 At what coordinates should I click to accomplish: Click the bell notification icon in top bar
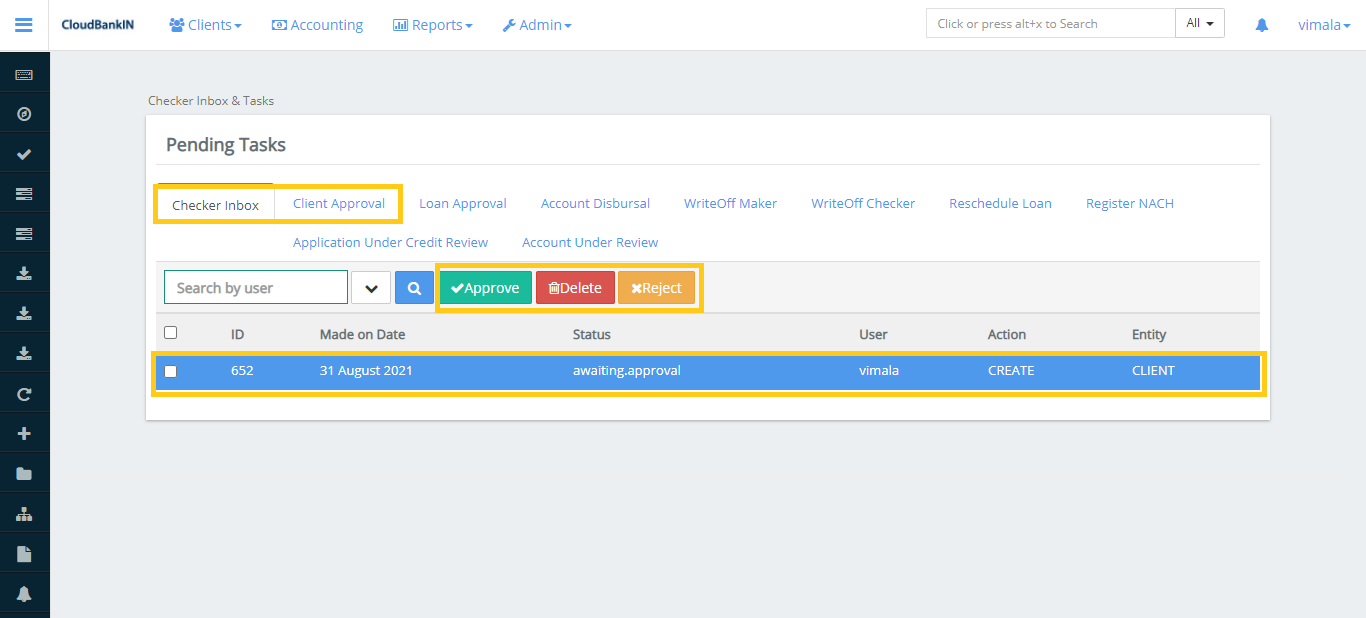coord(1261,24)
